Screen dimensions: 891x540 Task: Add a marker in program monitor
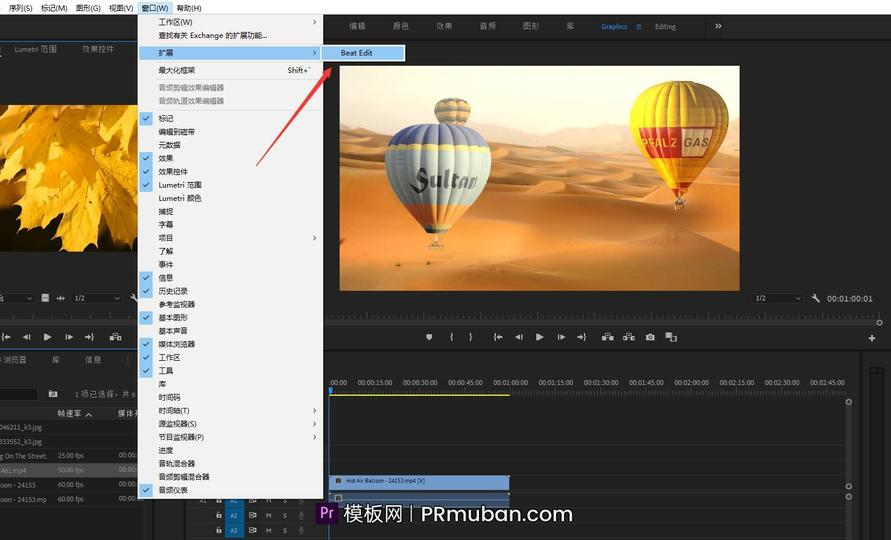pyautogui.click(x=429, y=337)
